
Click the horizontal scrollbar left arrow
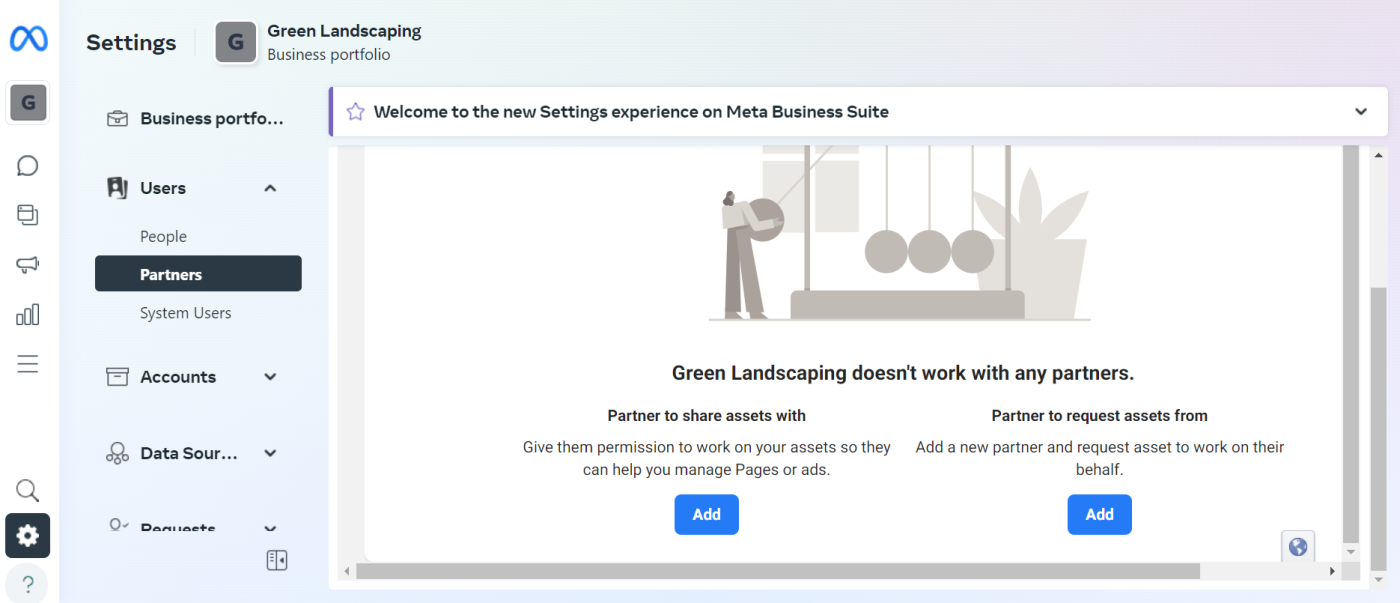pyautogui.click(x=348, y=571)
